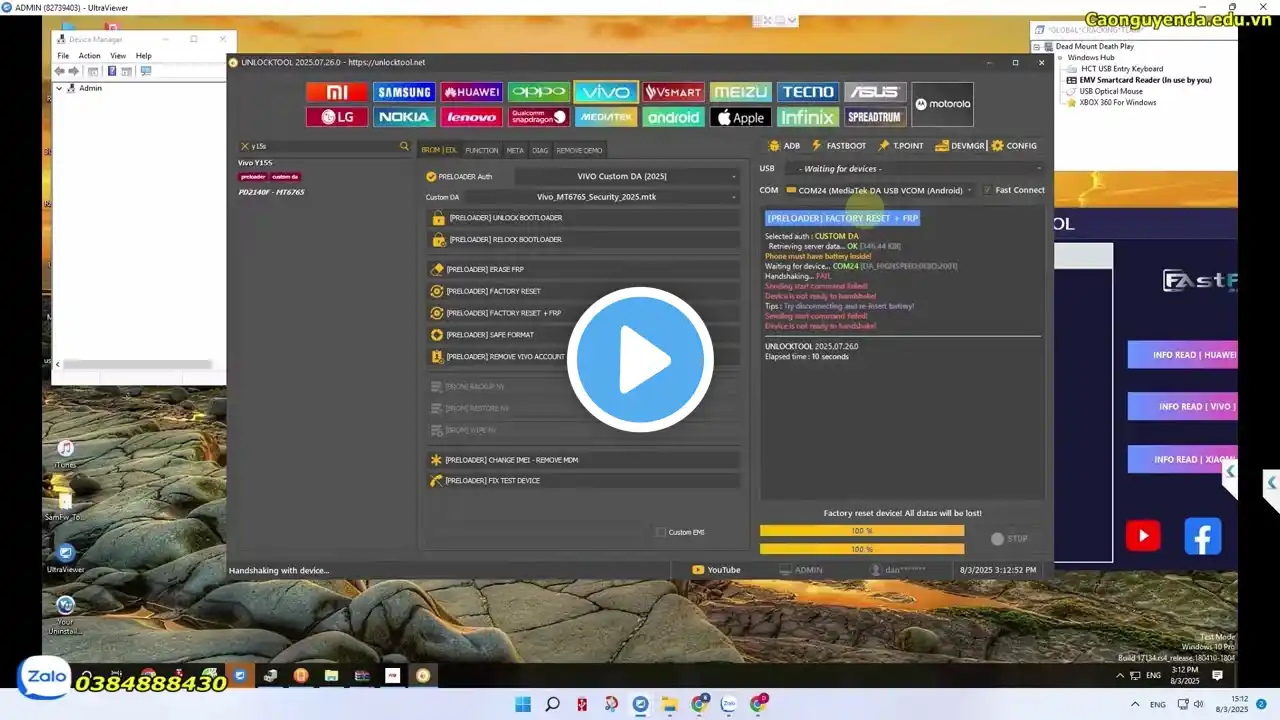Open the CONFIG settings
The height and width of the screenshot is (720, 1280).
tap(1014, 146)
